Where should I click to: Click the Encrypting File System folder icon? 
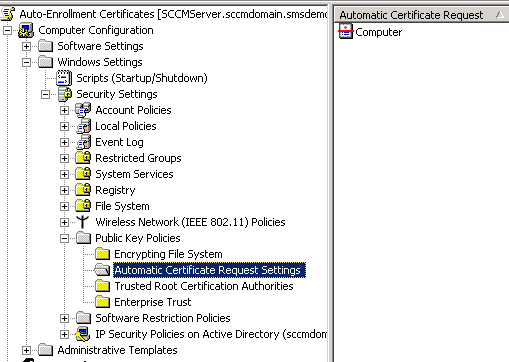click(x=103, y=254)
